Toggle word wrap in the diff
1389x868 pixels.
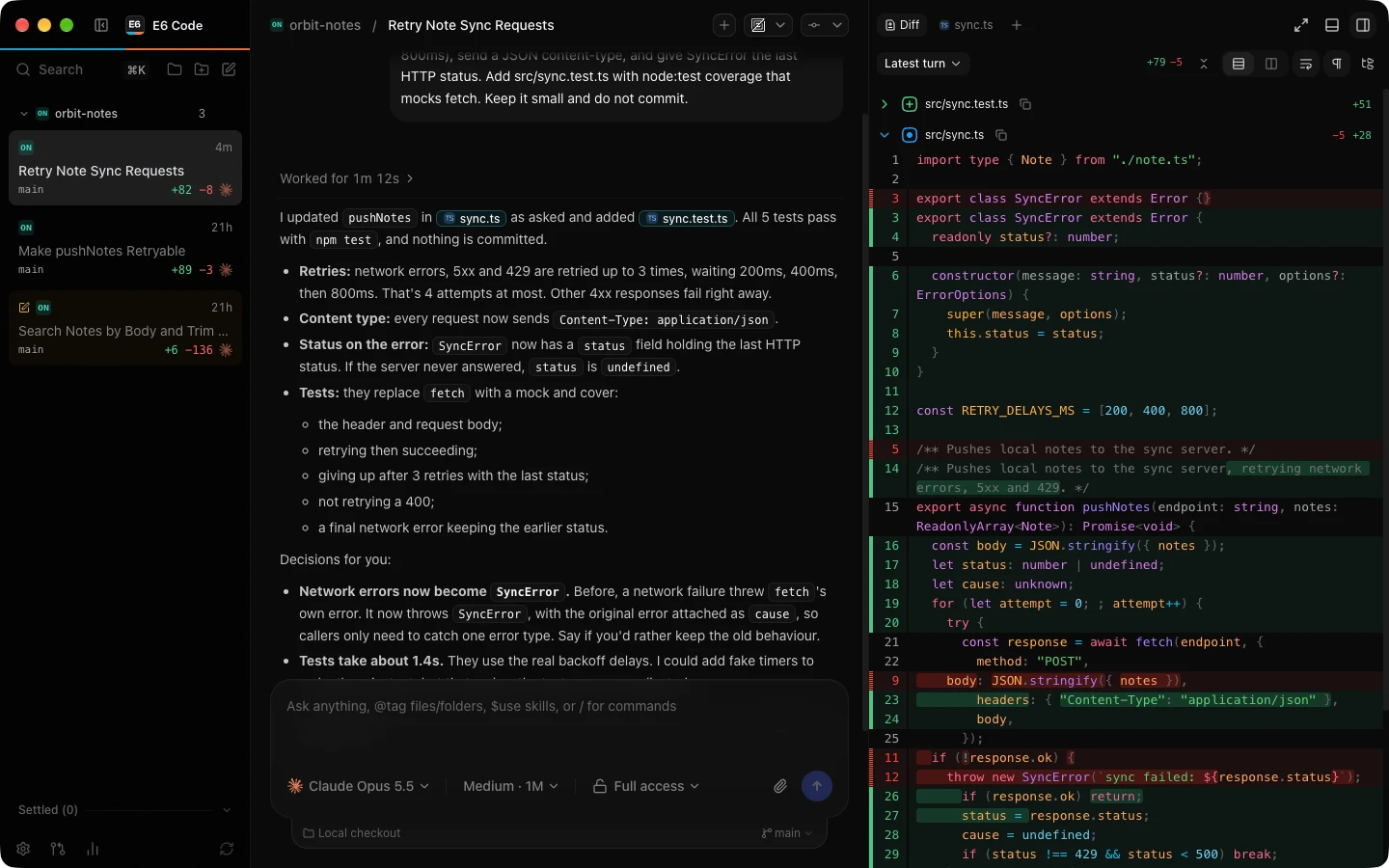pyautogui.click(x=1306, y=64)
